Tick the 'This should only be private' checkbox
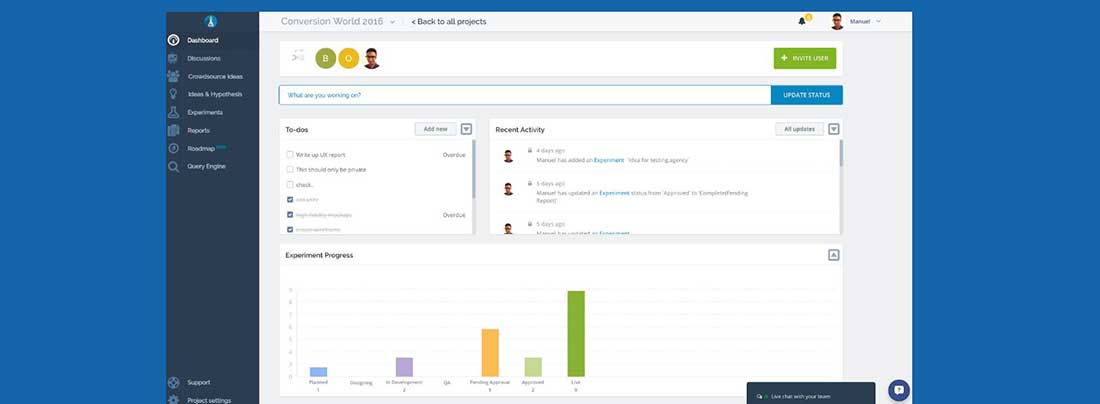Image resolution: width=1100 pixels, height=404 pixels. click(x=290, y=170)
